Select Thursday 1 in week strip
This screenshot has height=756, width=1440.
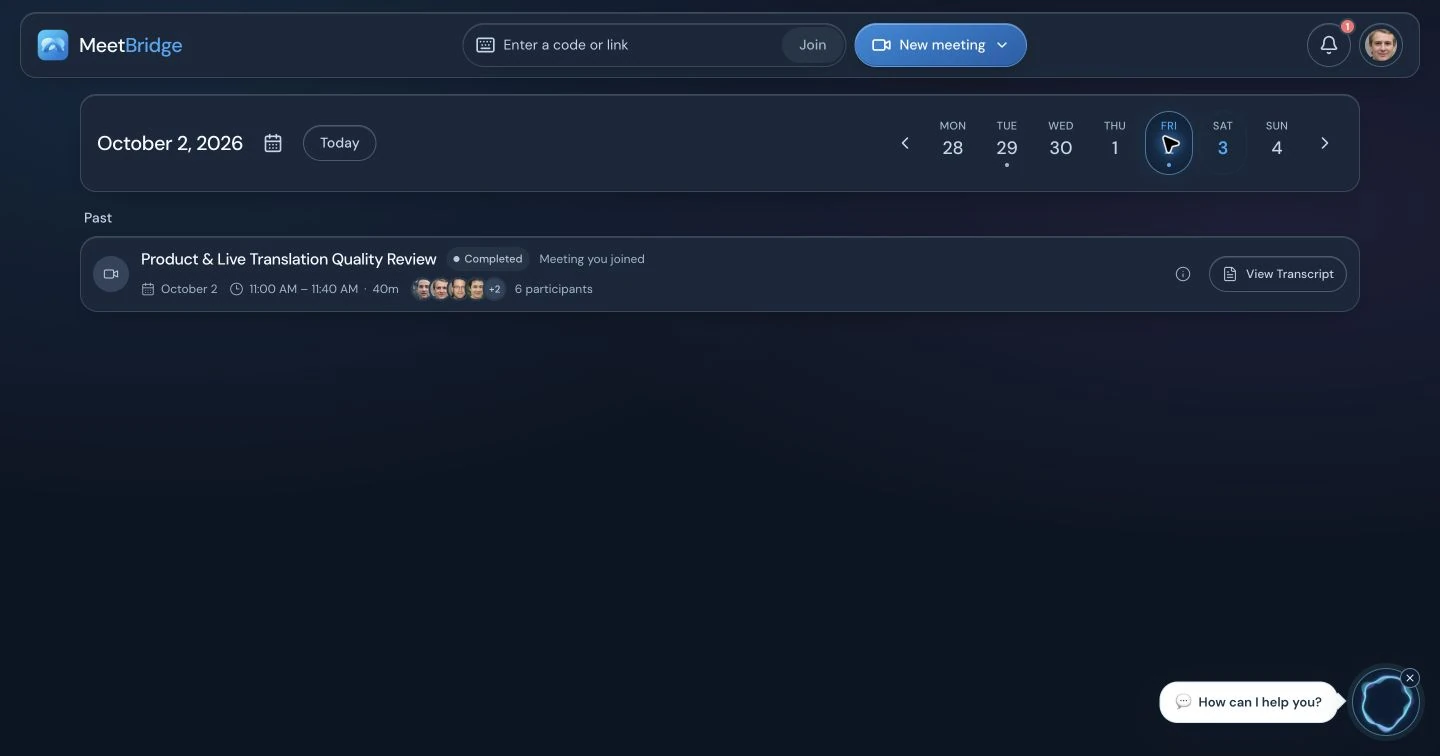tap(1115, 141)
